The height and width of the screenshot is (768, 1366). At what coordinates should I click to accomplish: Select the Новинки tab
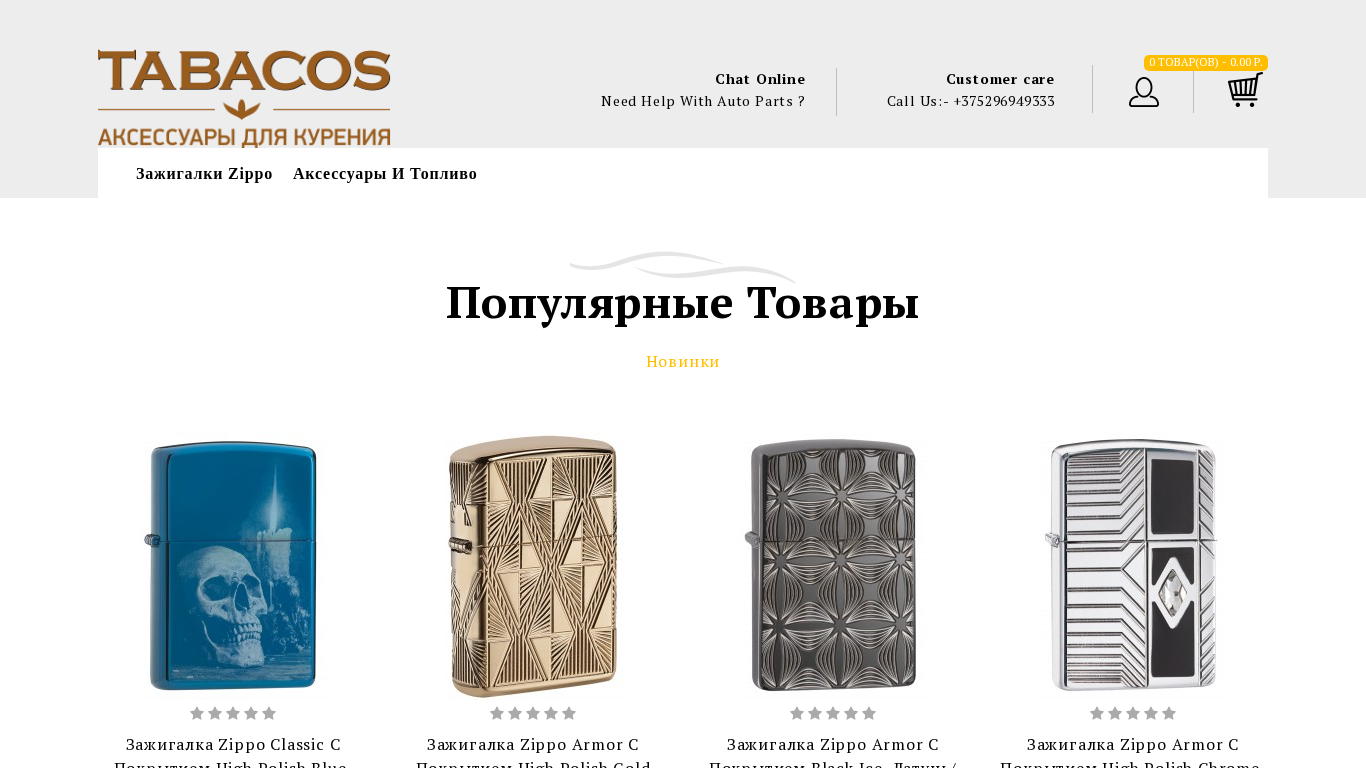[683, 362]
